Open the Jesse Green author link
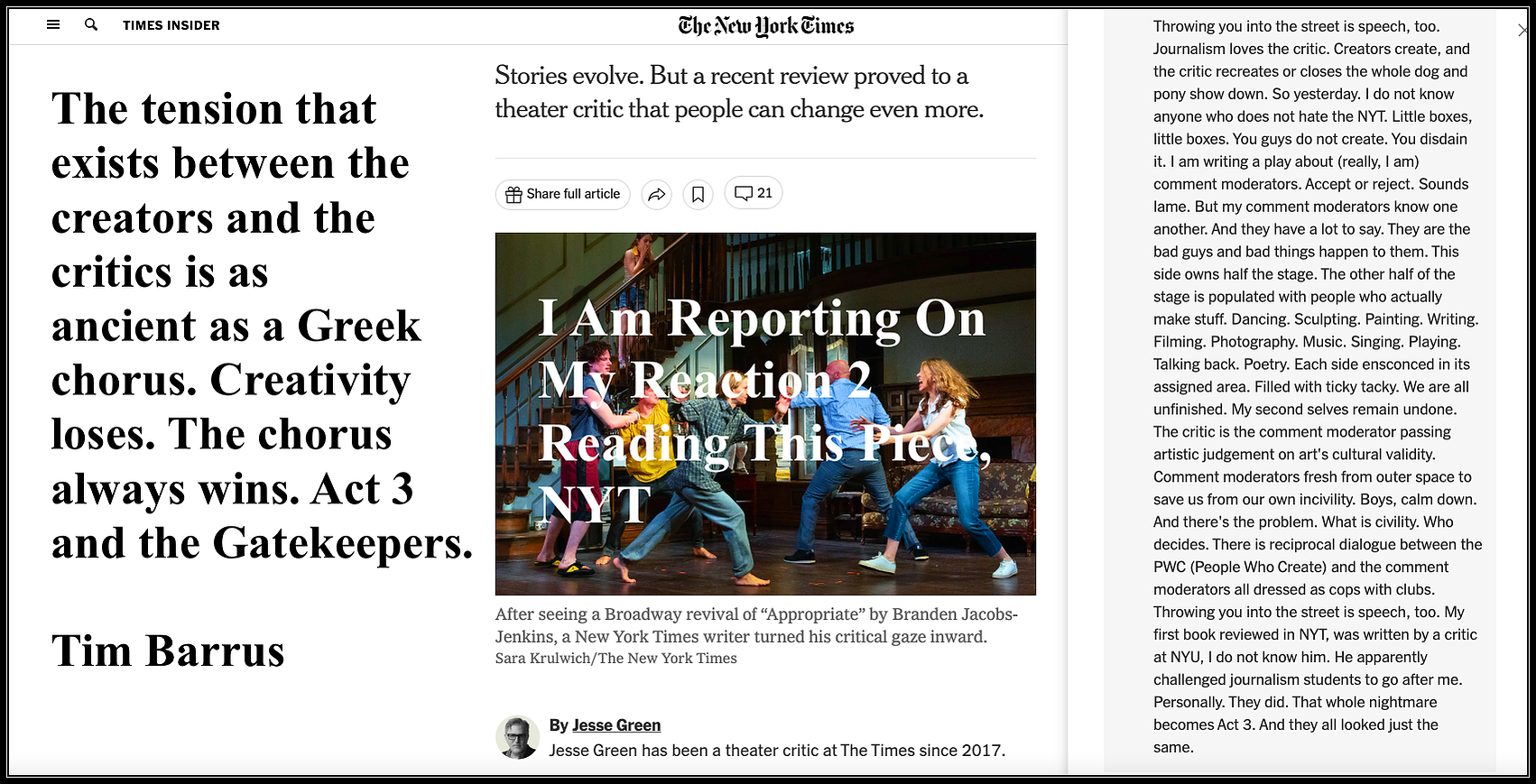The height and width of the screenshot is (784, 1536). click(x=616, y=725)
